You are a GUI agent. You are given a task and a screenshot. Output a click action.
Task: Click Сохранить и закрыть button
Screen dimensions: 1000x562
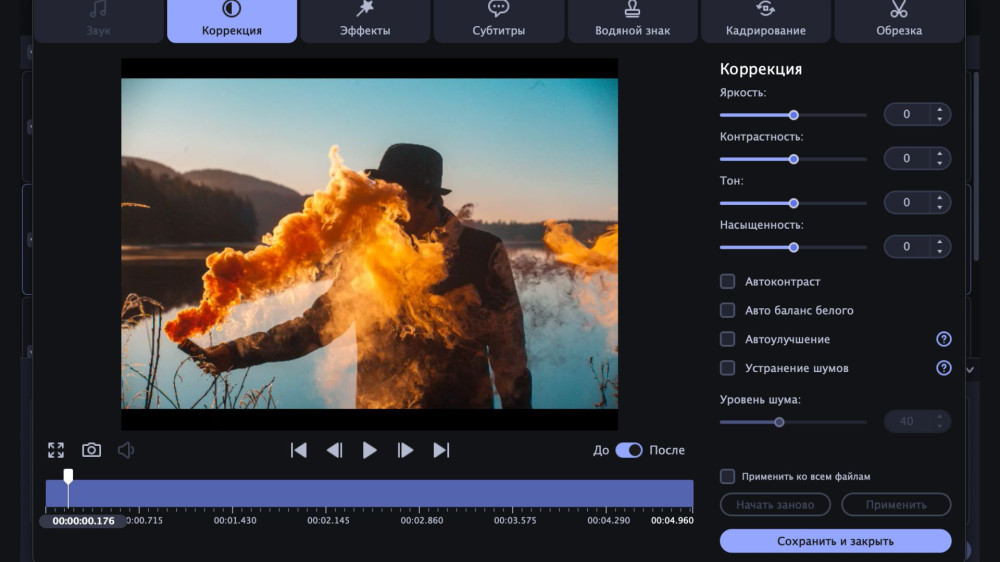pyautogui.click(x=835, y=541)
